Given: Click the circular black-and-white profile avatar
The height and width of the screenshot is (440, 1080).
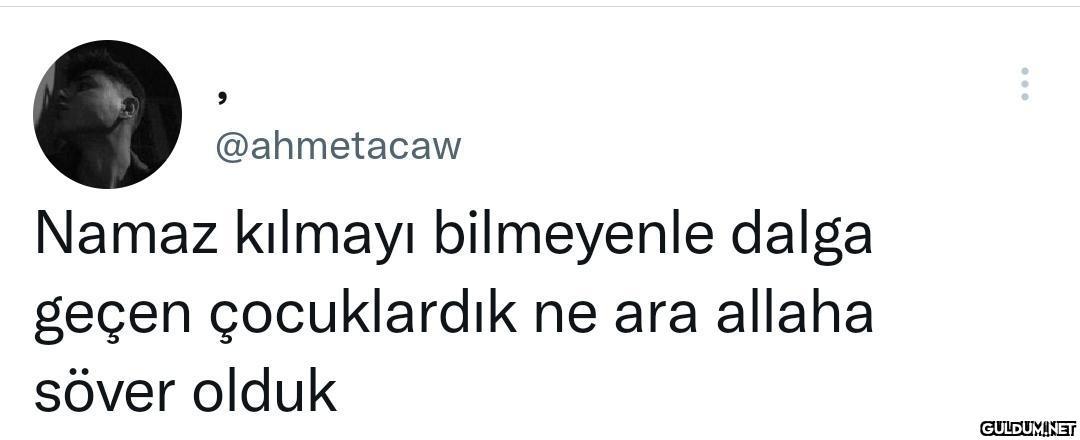Looking at the screenshot, I should 107,114.
